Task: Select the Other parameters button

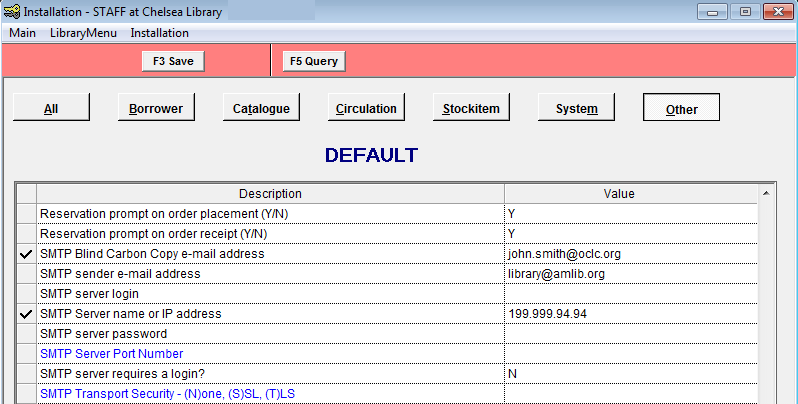Action: tap(681, 107)
